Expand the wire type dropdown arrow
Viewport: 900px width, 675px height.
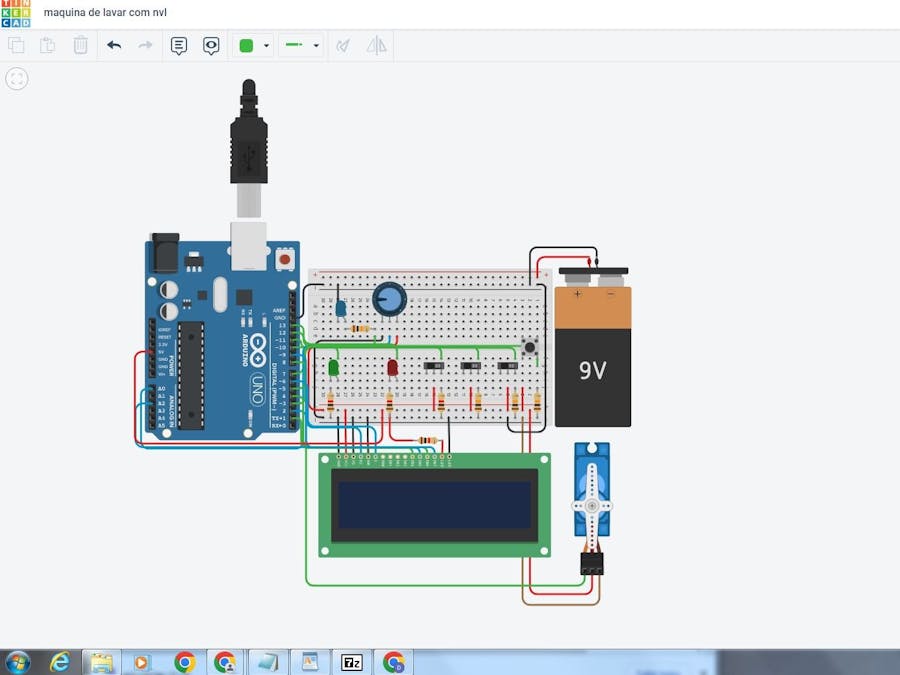316,46
